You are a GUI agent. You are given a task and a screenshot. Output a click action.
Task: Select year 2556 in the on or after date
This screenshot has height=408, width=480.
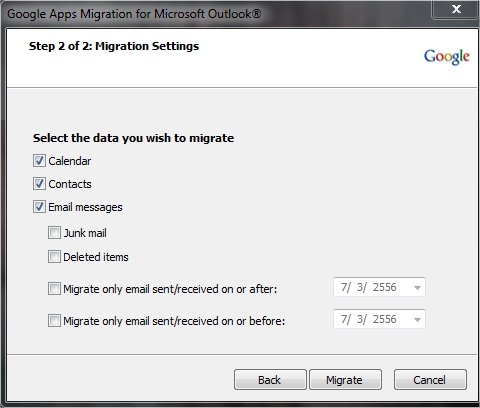coord(385,287)
